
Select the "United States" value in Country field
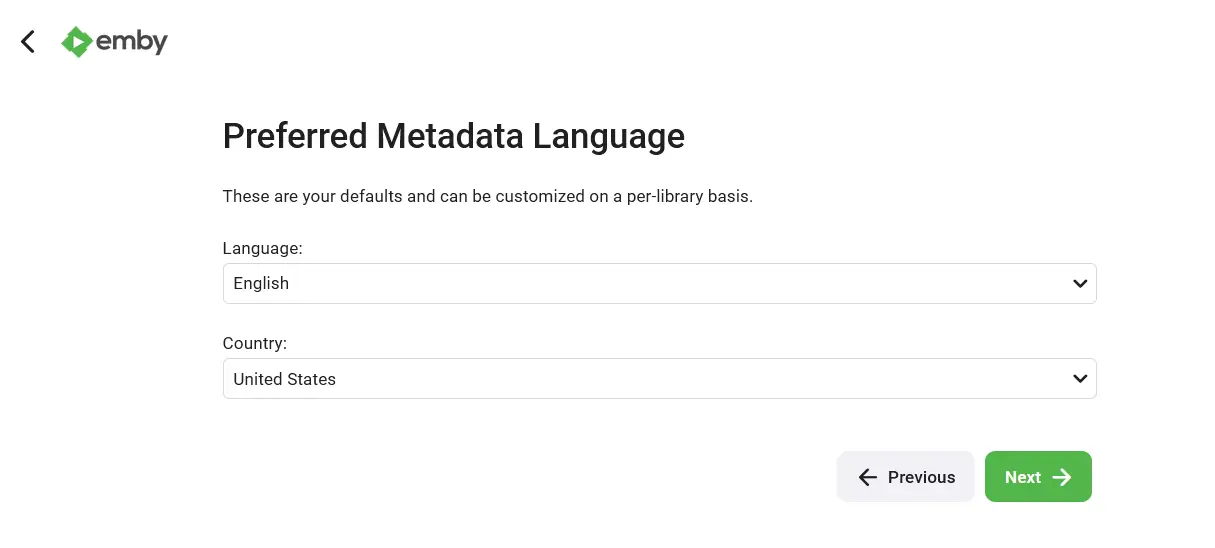click(x=285, y=379)
